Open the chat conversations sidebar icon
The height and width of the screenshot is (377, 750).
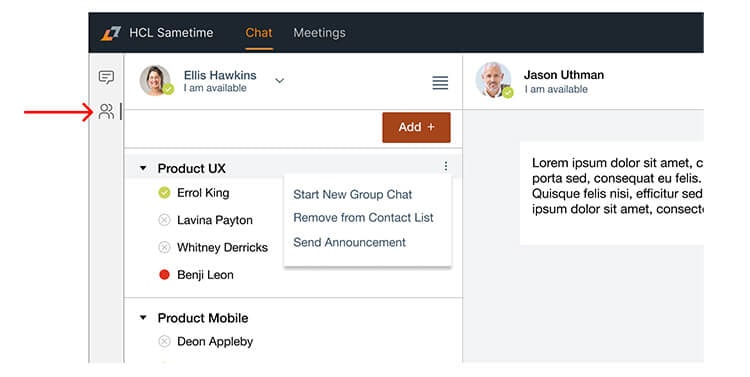[x=106, y=77]
